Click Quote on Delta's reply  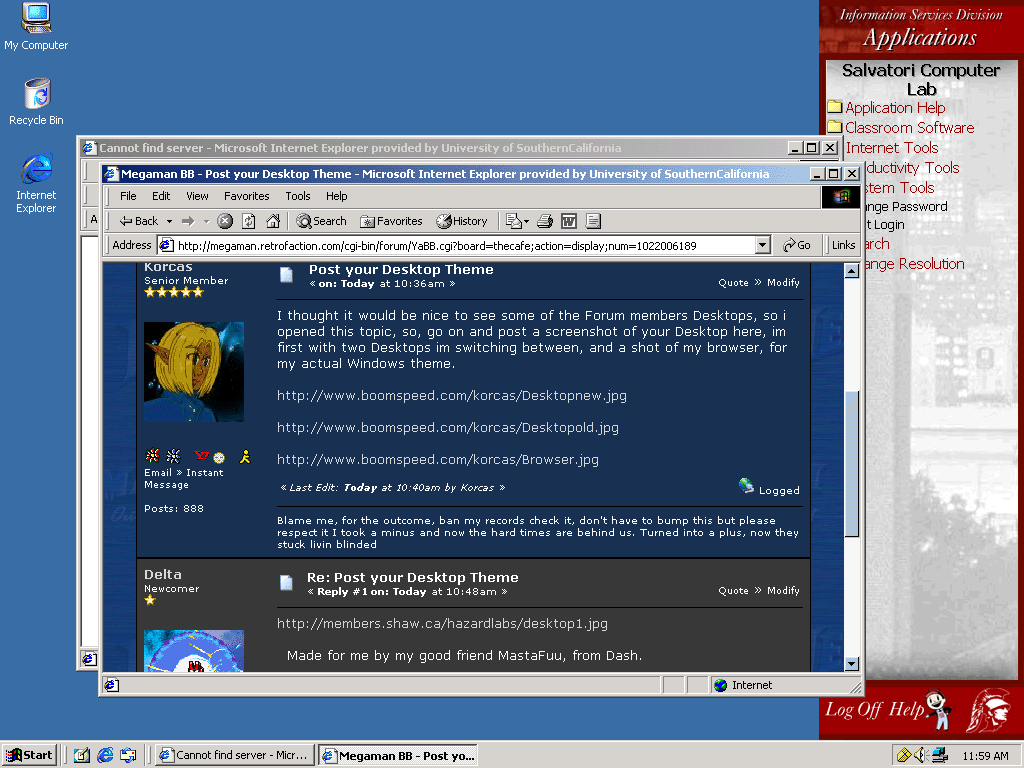[733, 590]
